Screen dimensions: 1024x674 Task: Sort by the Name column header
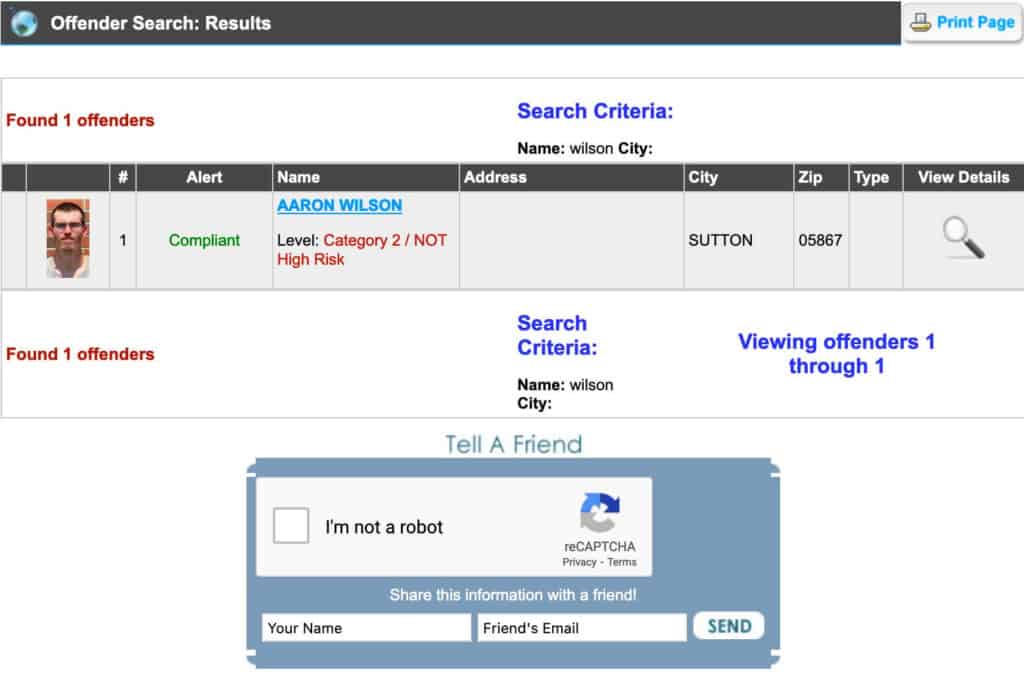(x=298, y=177)
